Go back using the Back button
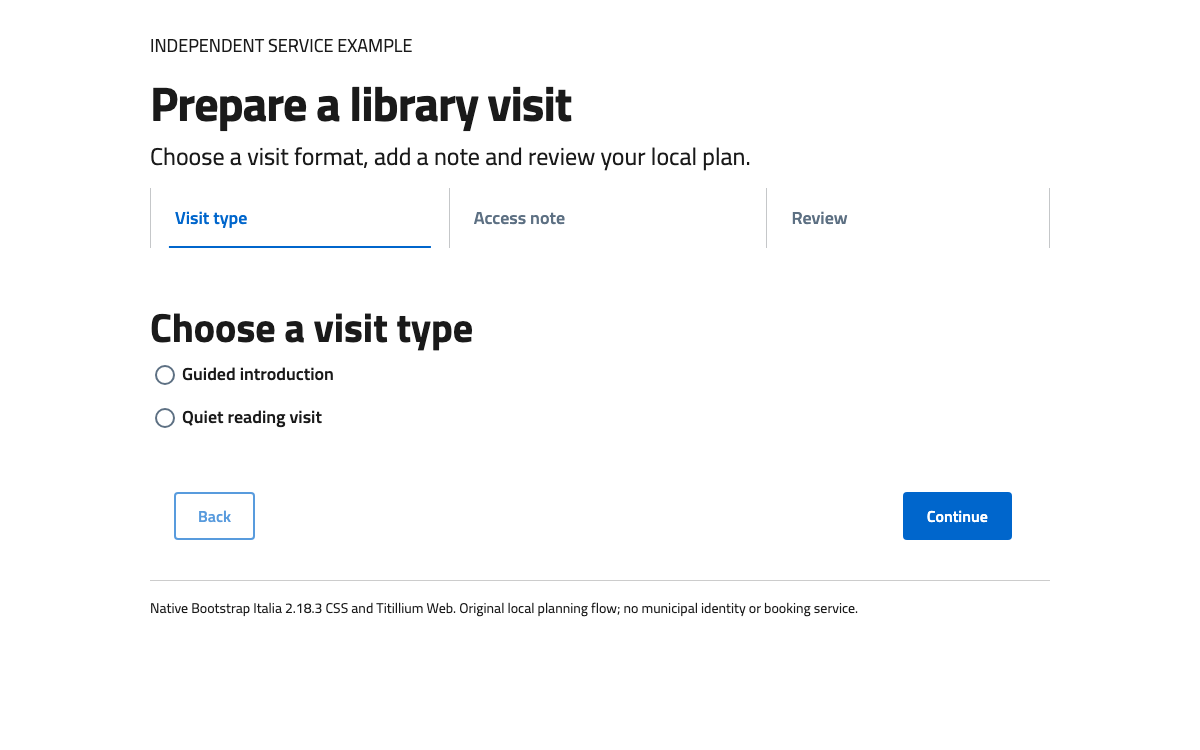 [214, 516]
